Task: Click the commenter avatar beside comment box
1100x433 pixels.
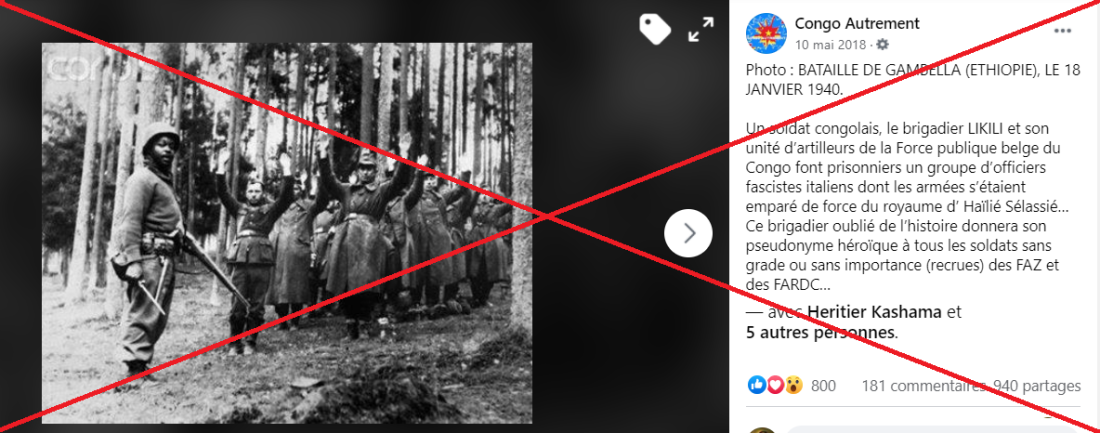Action: coord(762,429)
